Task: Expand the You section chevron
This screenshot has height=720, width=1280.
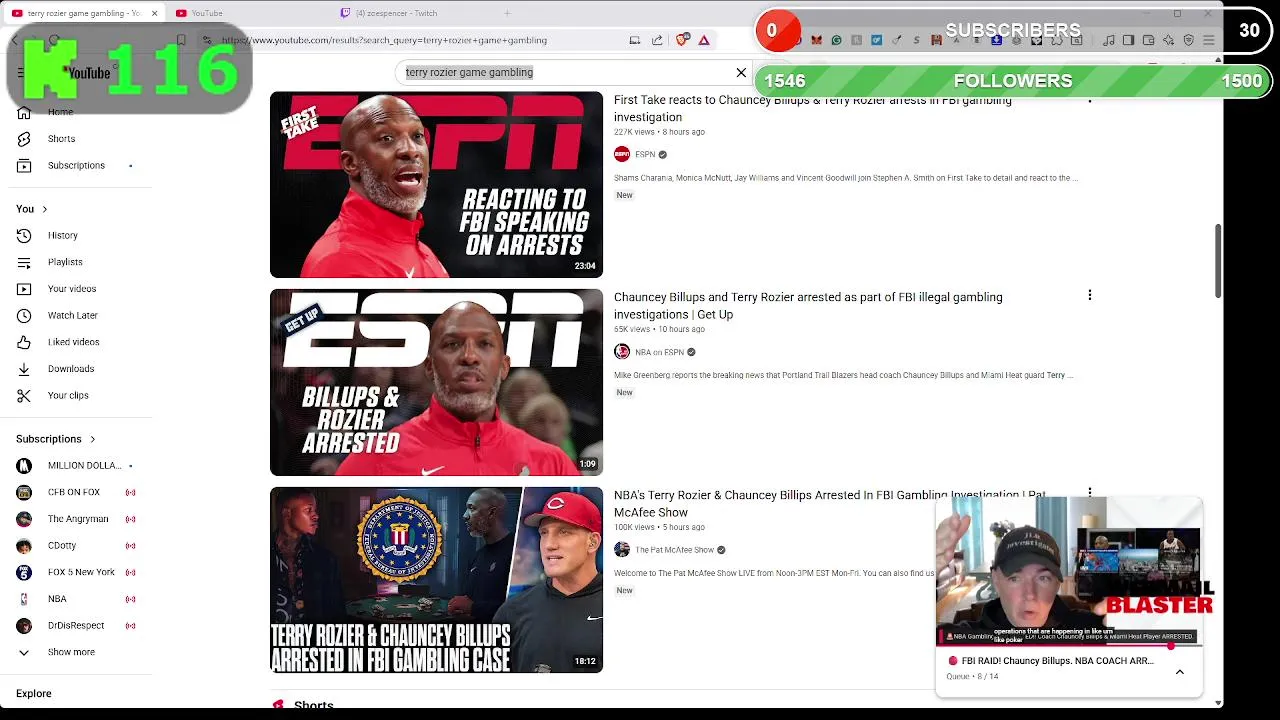Action: click(44, 209)
